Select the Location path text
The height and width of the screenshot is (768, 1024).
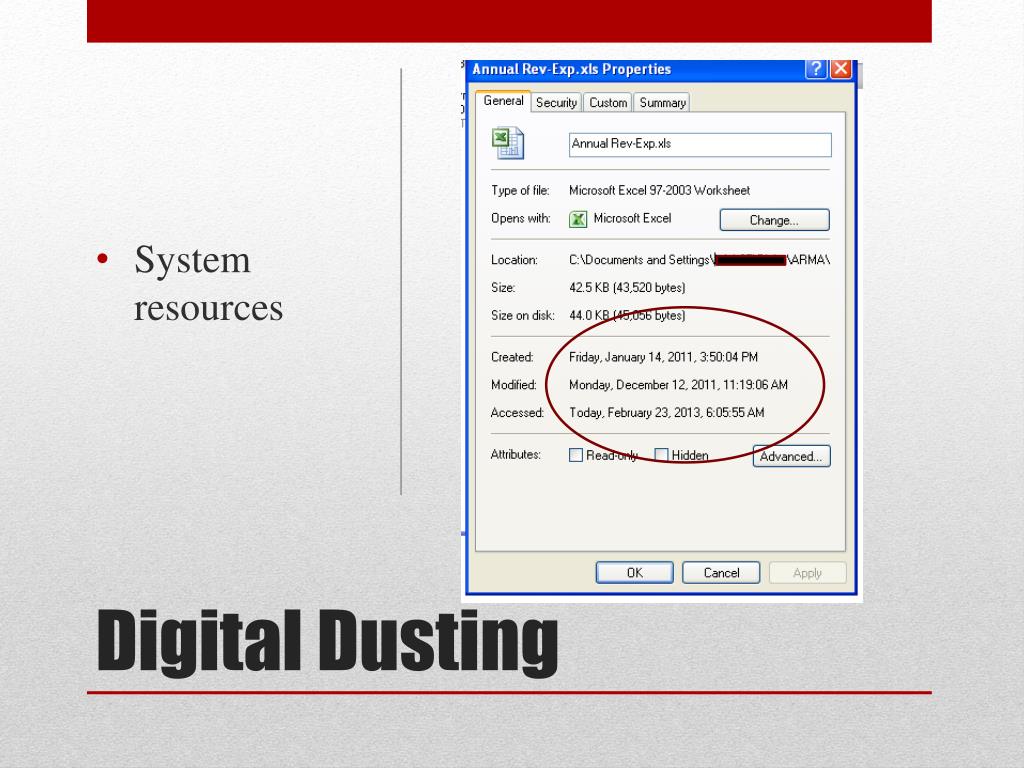pos(699,260)
